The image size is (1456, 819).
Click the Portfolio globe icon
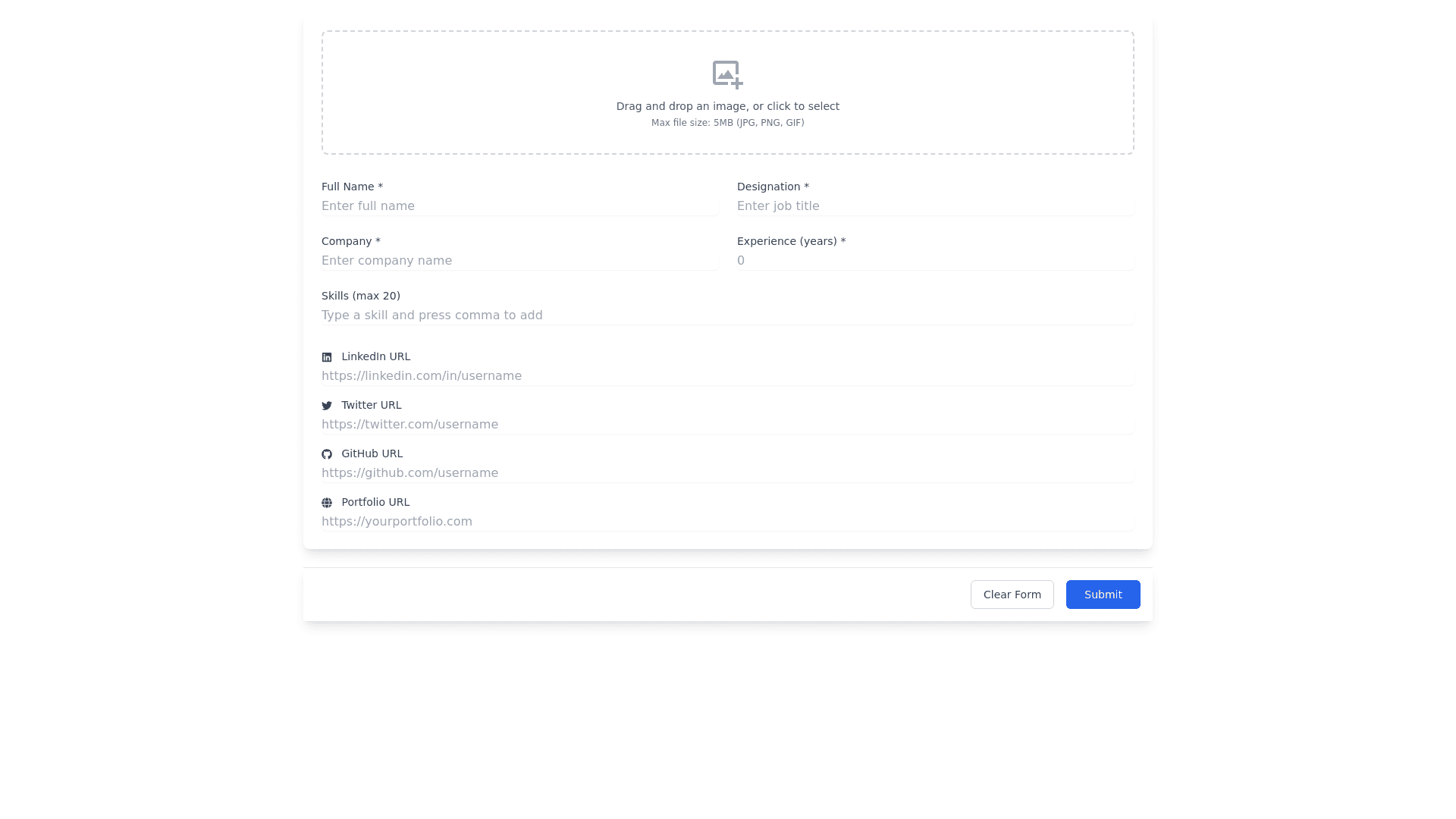327,503
